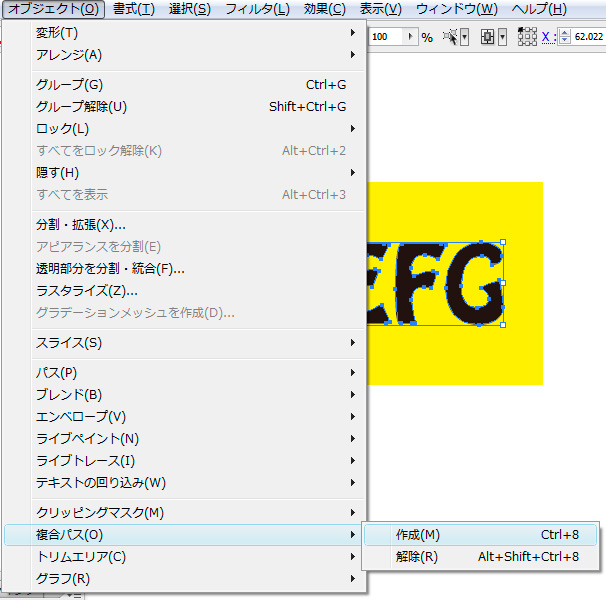
Task: Click the select similar objects icon
Action: (452, 37)
